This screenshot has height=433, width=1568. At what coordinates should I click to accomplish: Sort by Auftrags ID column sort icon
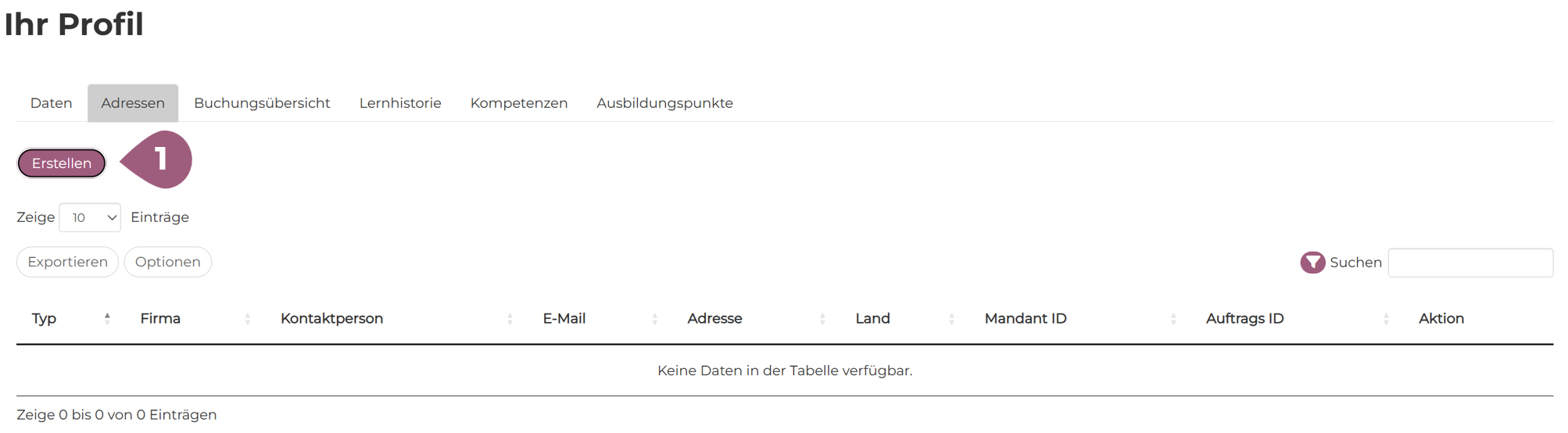[1386, 319]
